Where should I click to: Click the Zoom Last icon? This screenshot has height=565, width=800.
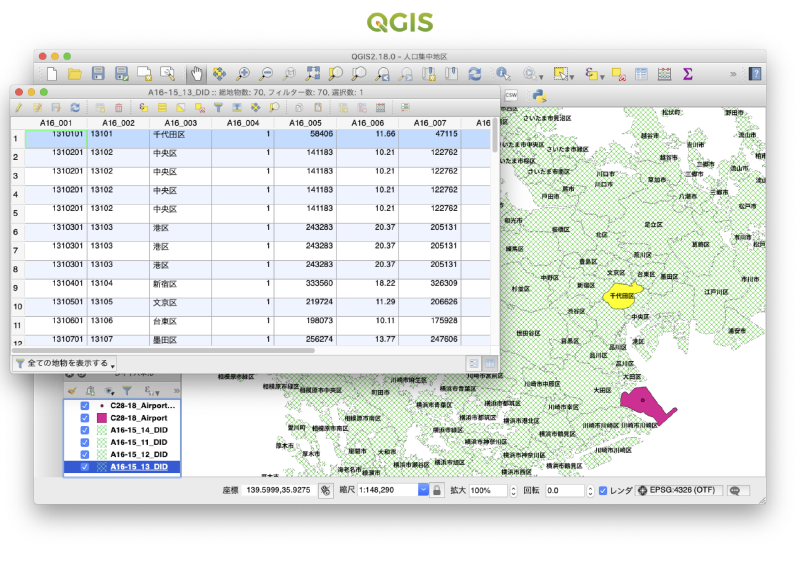(x=382, y=74)
